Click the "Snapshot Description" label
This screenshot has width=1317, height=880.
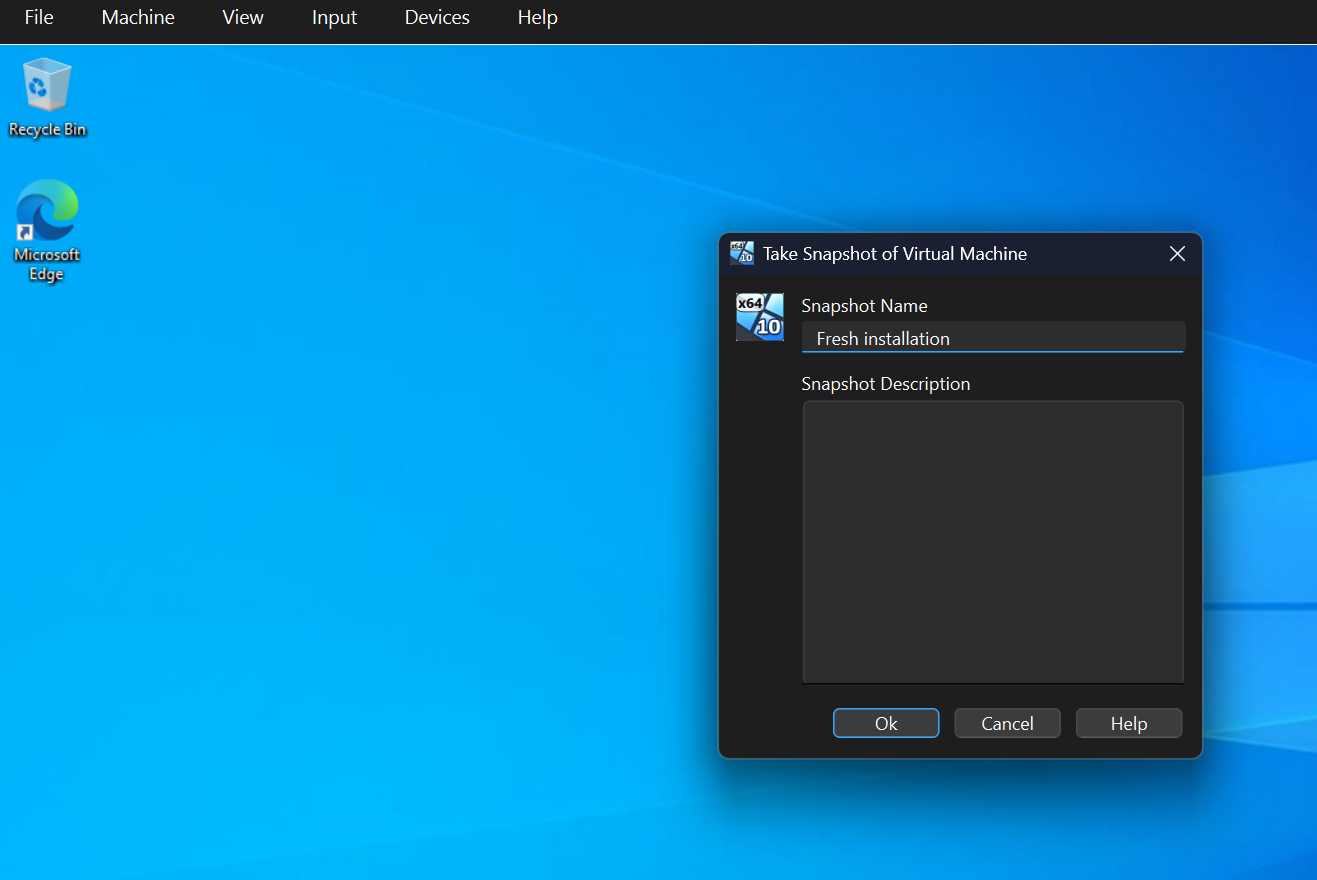(885, 384)
